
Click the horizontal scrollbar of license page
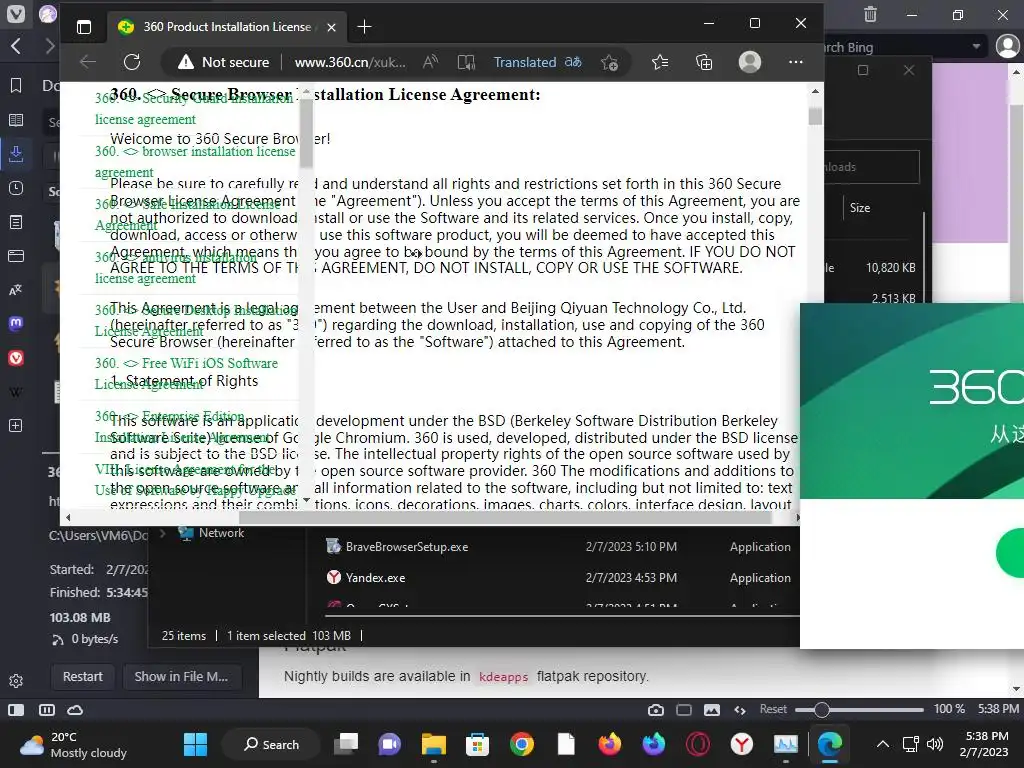point(505,517)
